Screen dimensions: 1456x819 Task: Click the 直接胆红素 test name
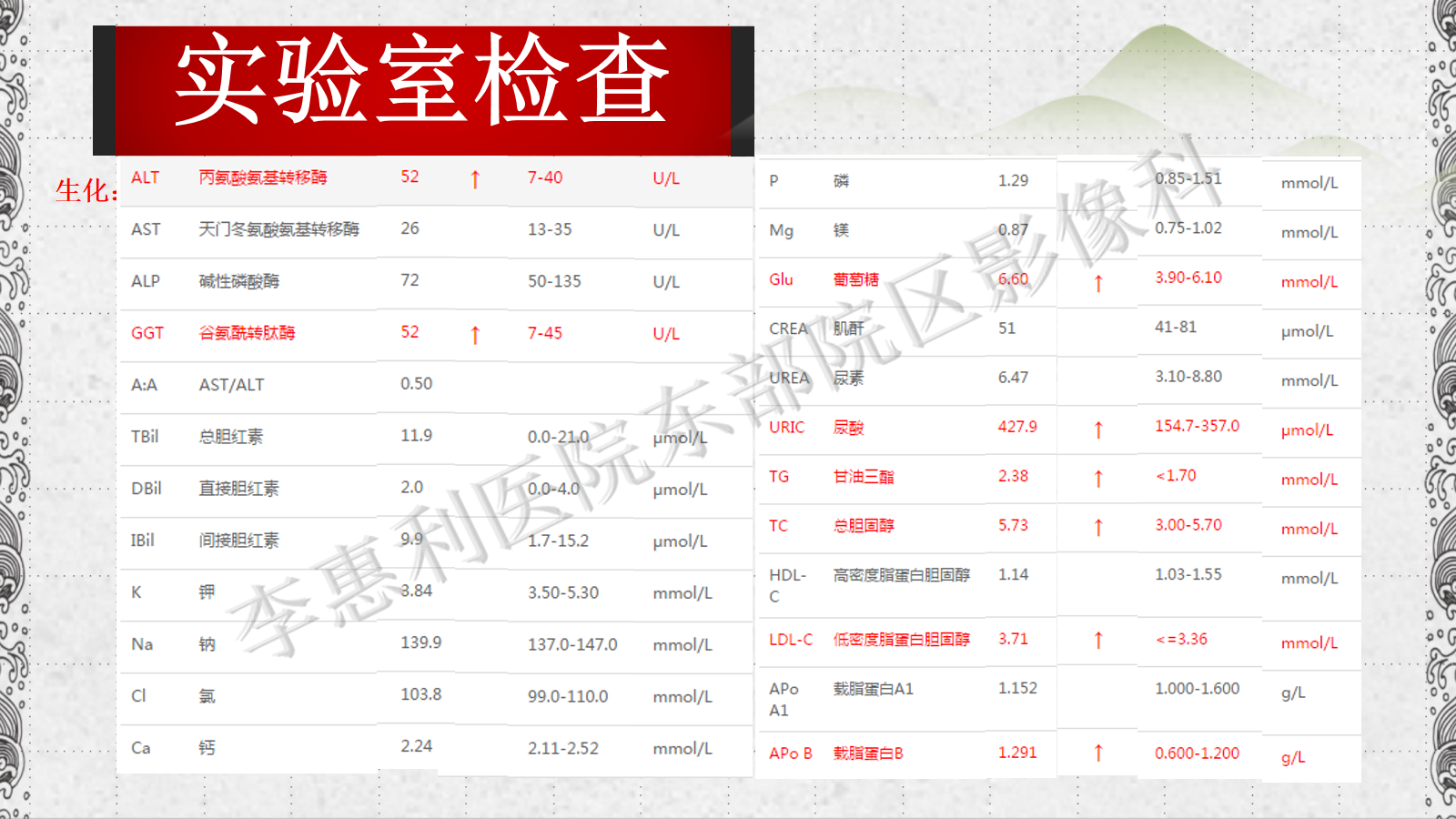pos(239,489)
